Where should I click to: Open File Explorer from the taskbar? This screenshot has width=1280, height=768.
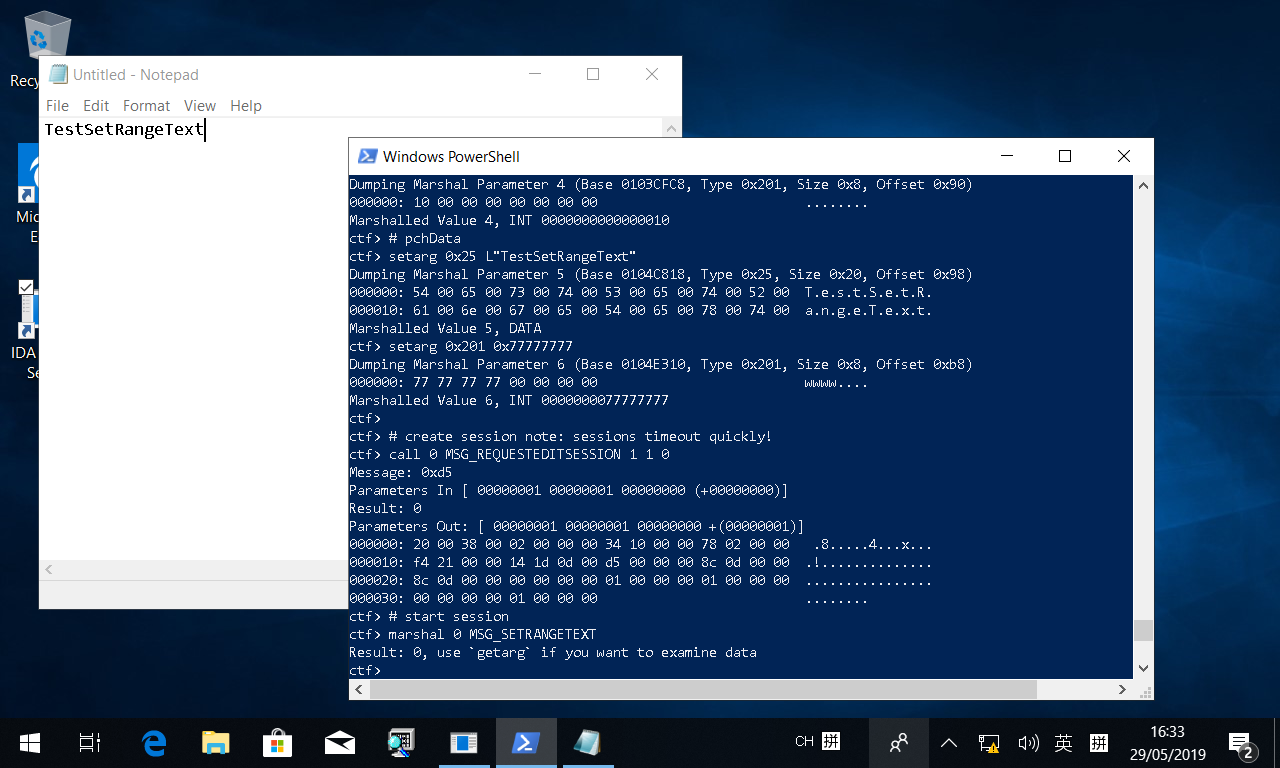[x=215, y=743]
